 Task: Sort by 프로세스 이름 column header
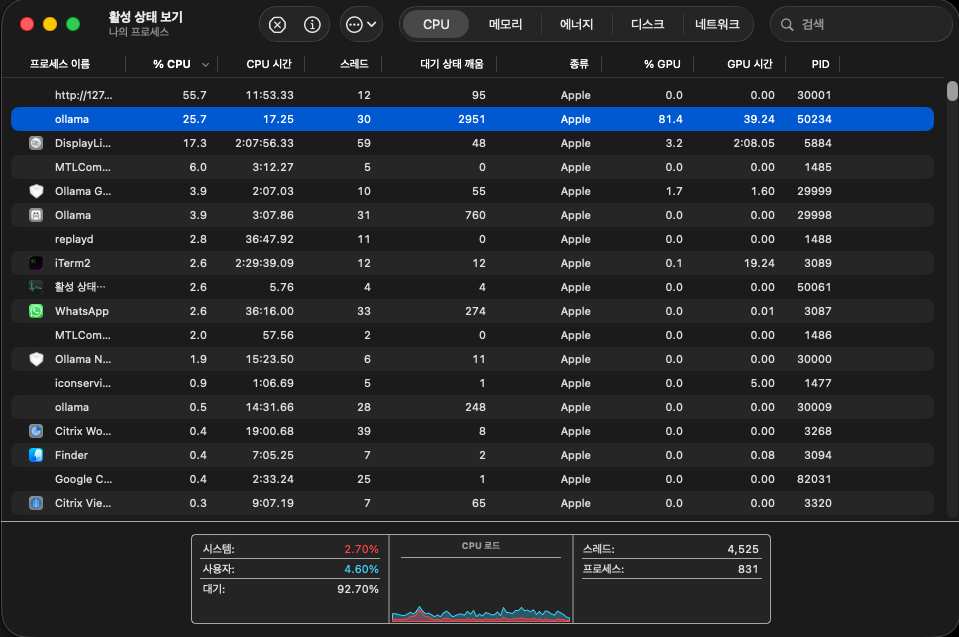pos(60,64)
